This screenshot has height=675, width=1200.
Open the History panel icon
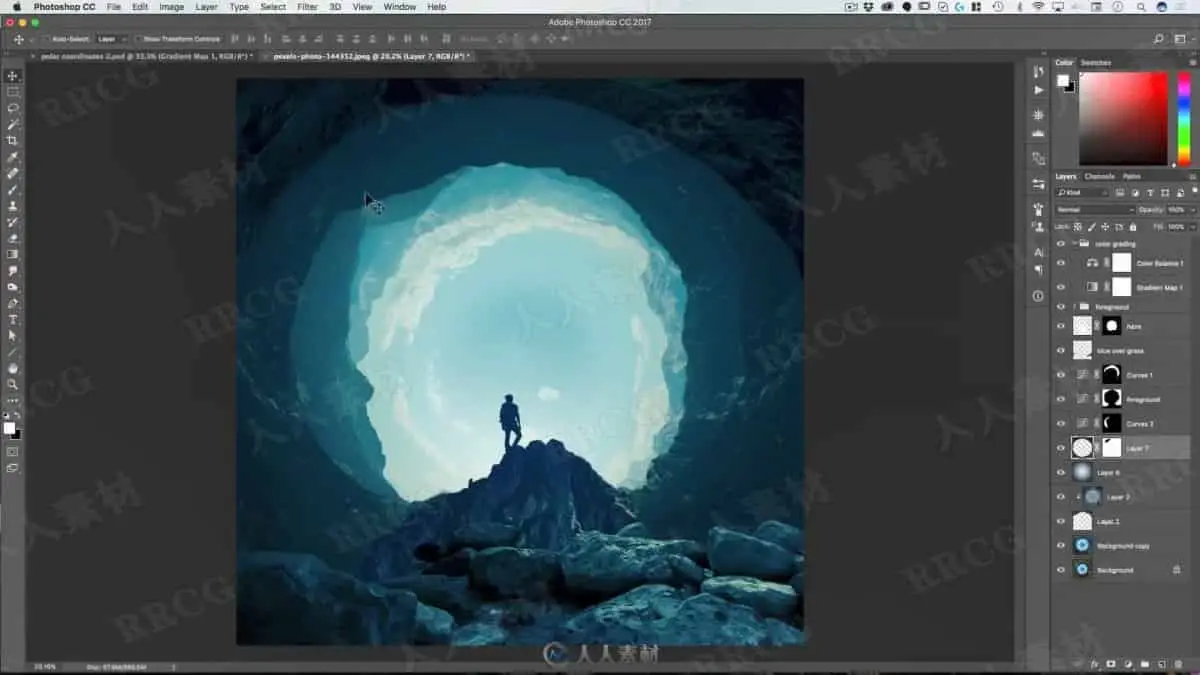1038,72
